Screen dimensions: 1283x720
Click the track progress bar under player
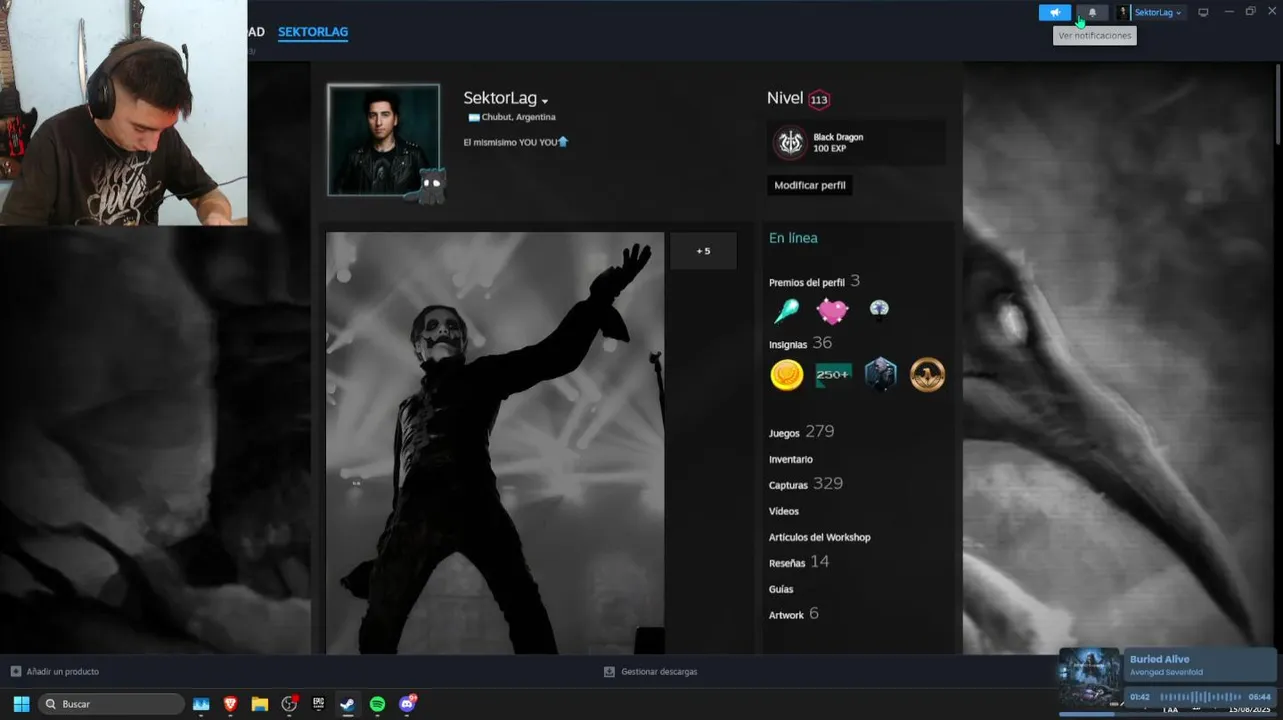click(1167, 714)
